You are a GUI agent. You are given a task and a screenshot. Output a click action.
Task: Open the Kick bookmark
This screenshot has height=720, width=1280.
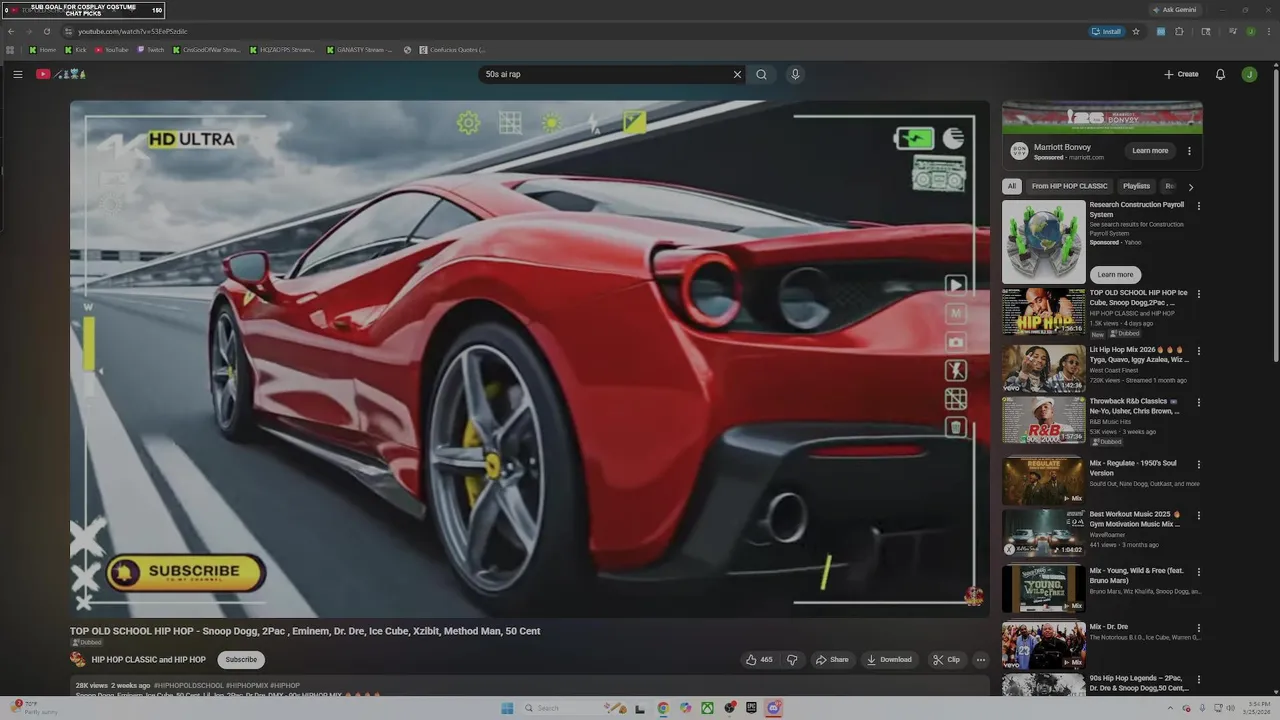coord(76,49)
